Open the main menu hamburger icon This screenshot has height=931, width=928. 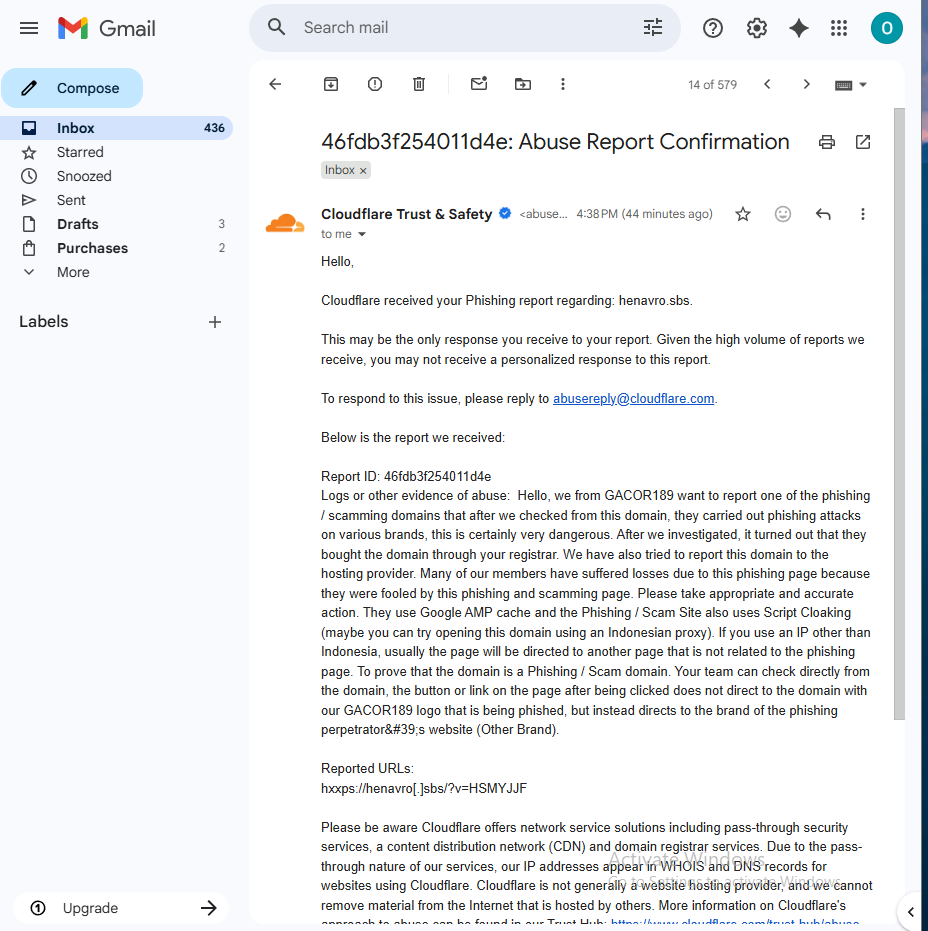(28, 28)
